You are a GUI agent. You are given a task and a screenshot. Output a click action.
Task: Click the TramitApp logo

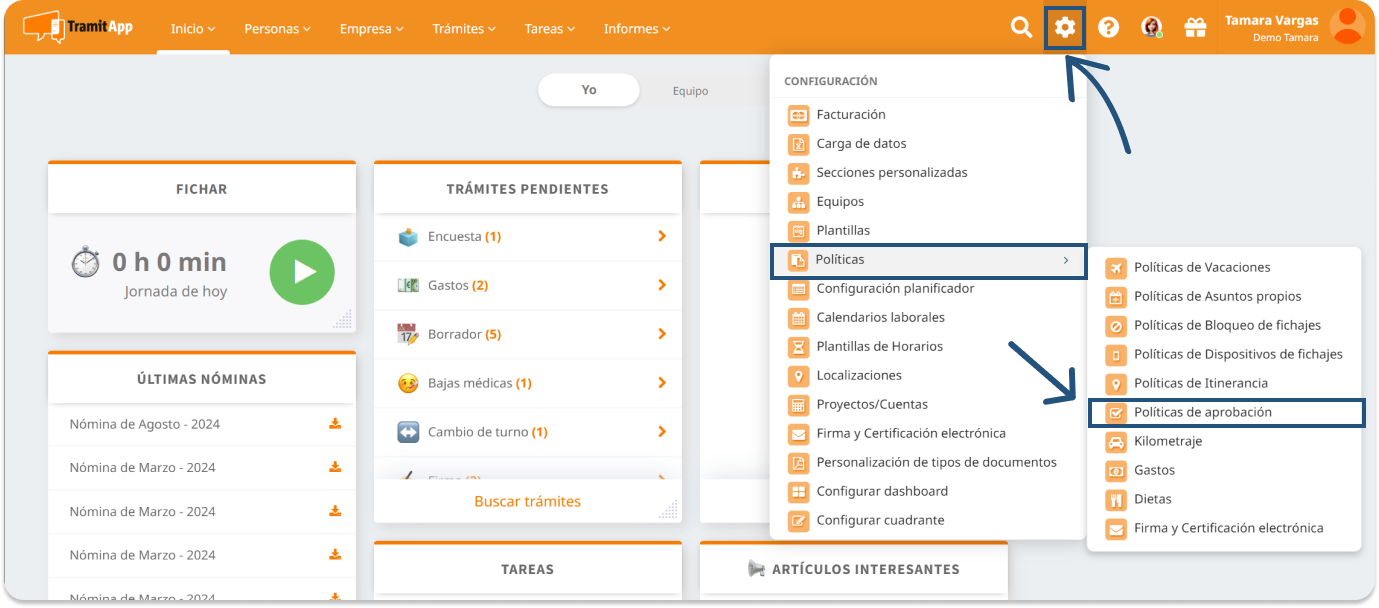(x=78, y=27)
